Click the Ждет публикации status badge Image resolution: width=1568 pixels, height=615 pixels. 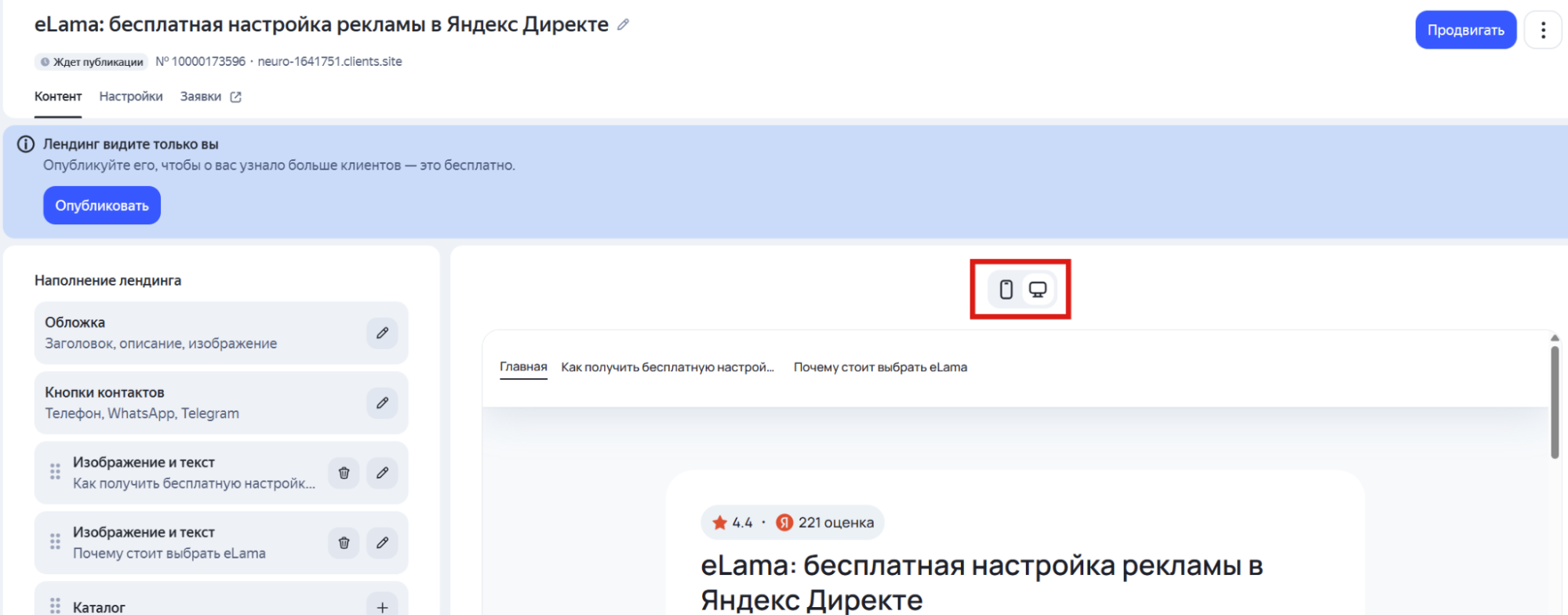[92, 62]
